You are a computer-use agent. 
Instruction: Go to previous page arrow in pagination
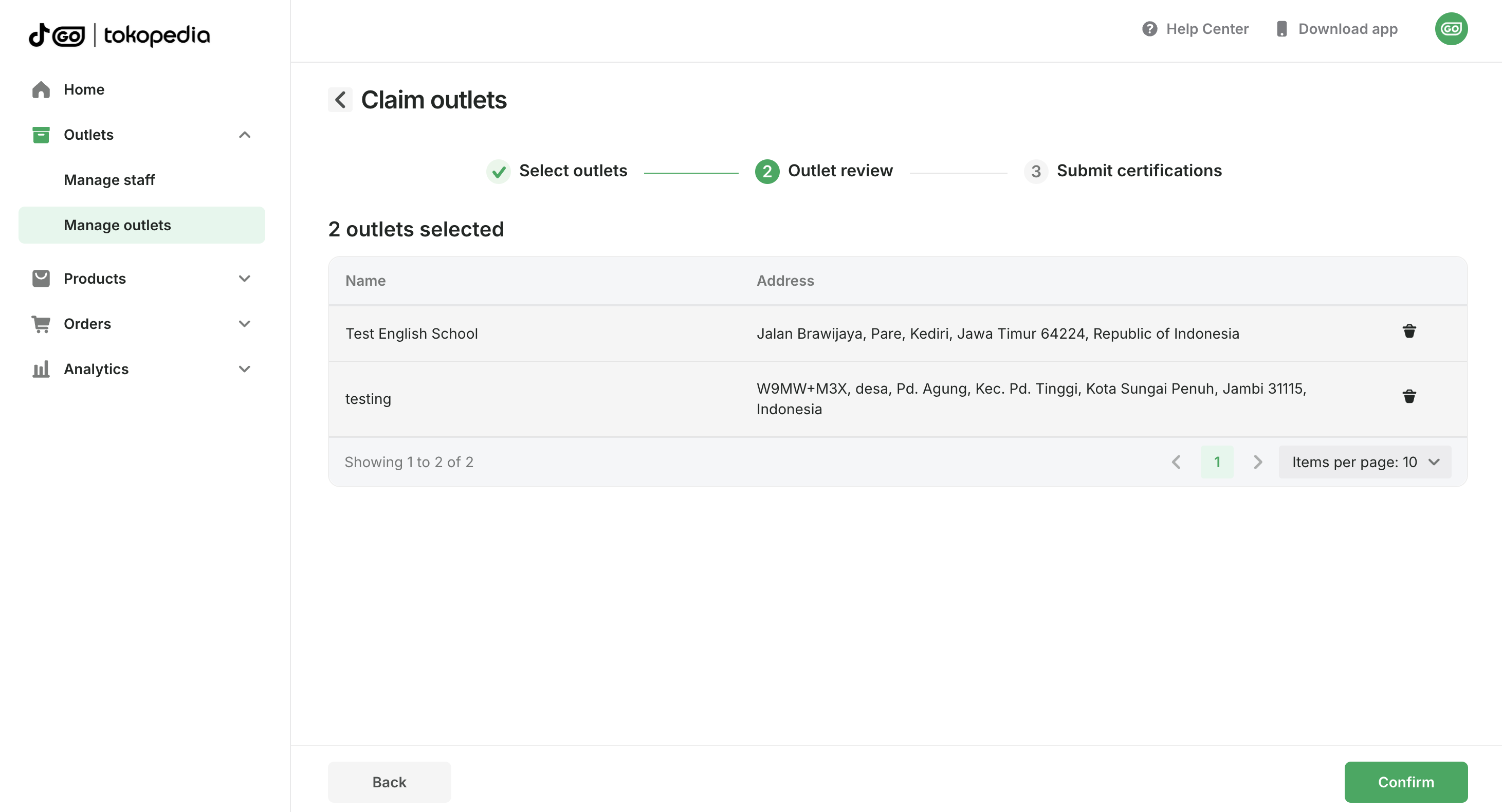tap(1176, 462)
